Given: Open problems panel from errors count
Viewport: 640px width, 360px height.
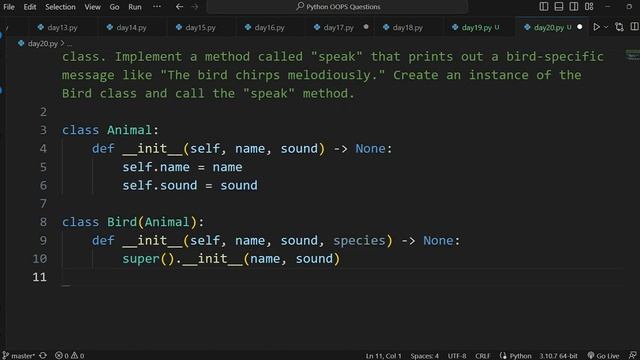Looking at the screenshot, I should coord(62,356).
